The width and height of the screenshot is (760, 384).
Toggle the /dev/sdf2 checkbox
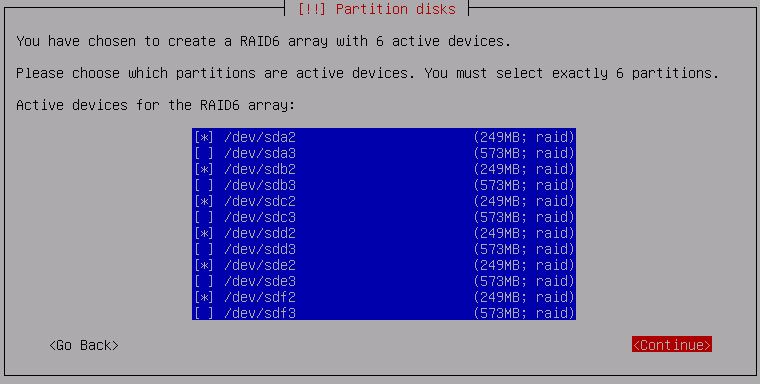(x=204, y=297)
